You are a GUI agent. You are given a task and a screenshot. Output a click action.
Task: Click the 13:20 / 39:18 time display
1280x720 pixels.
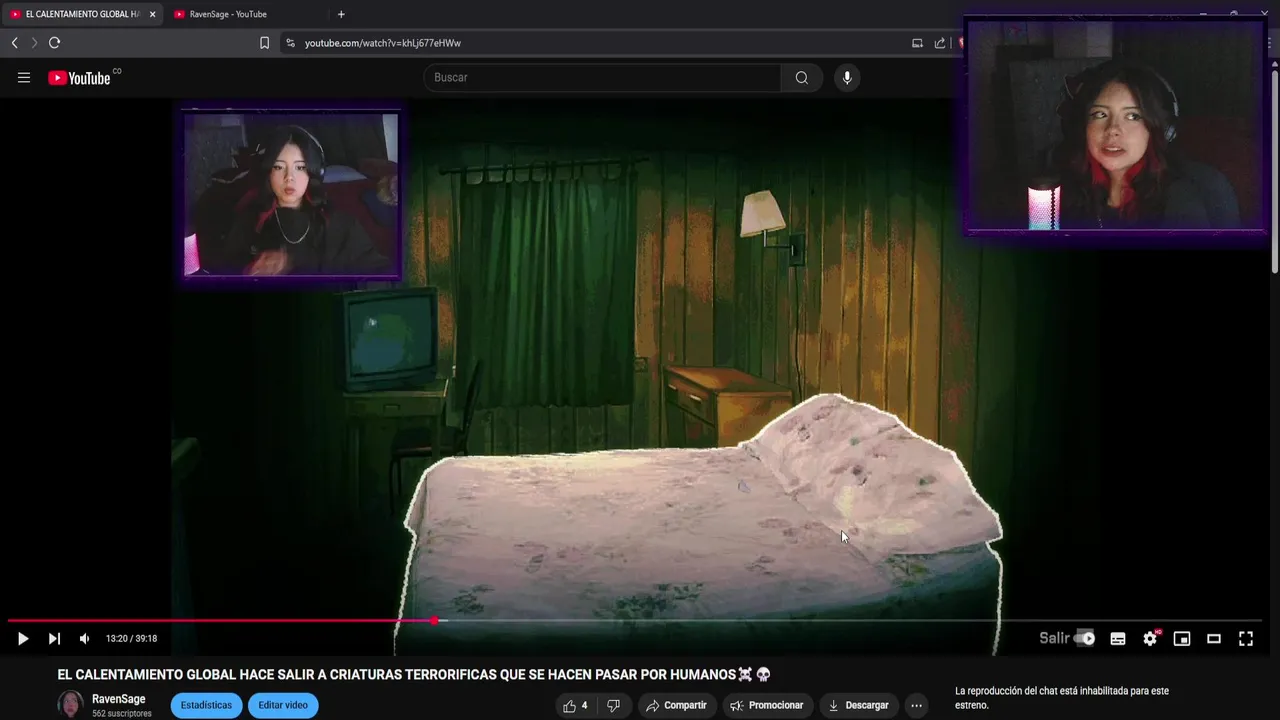point(132,638)
